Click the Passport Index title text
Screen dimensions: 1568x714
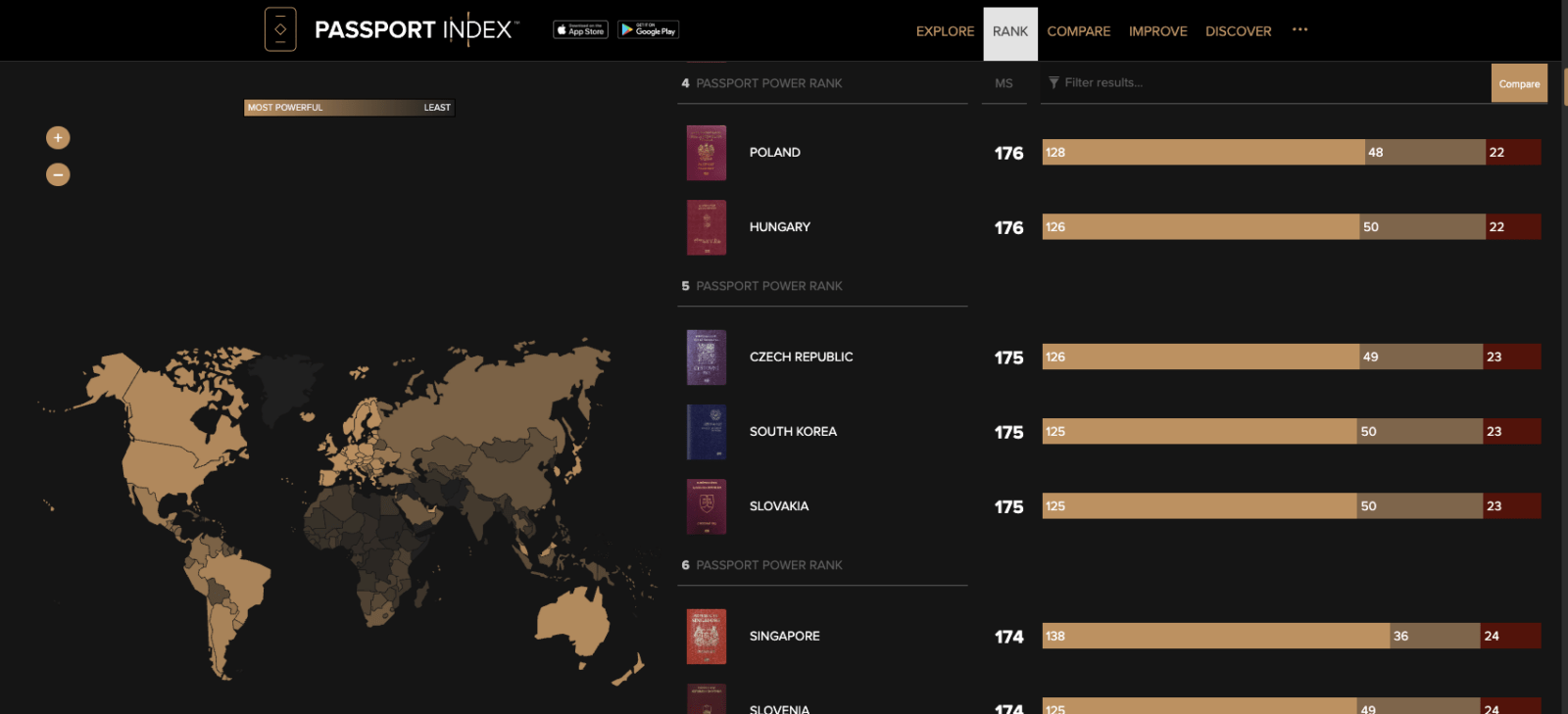point(416,29)
